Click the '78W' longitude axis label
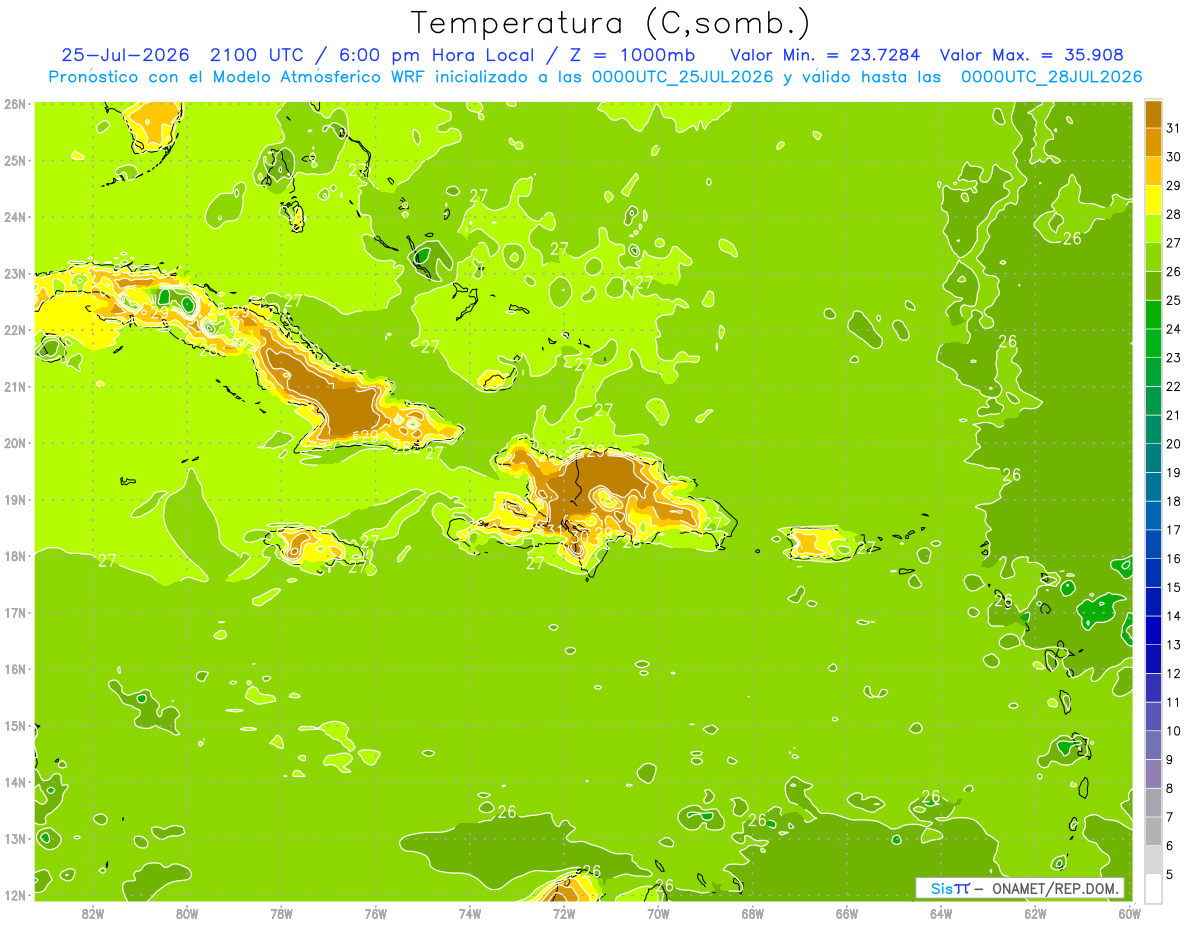 (281, 914)
